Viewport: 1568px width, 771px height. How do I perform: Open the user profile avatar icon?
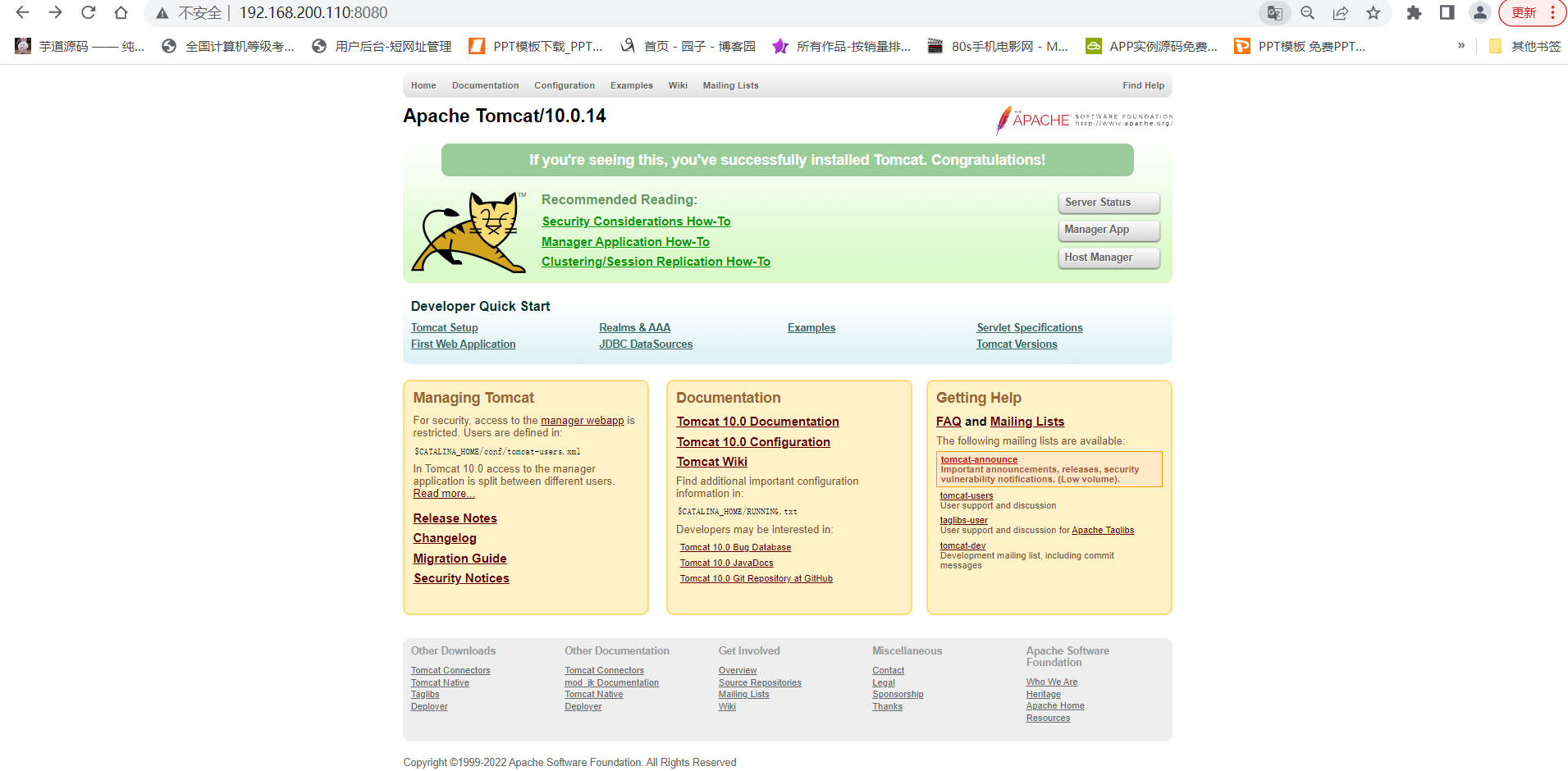1479,12
